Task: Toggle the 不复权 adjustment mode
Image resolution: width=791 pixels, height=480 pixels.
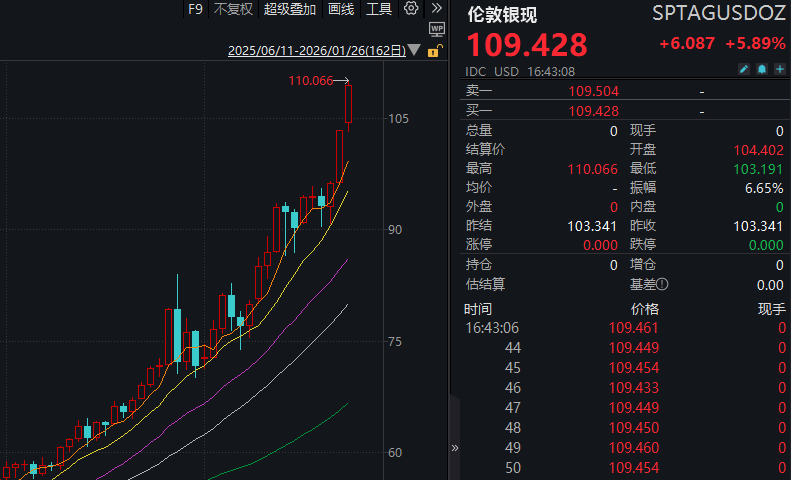Action: 234,9
